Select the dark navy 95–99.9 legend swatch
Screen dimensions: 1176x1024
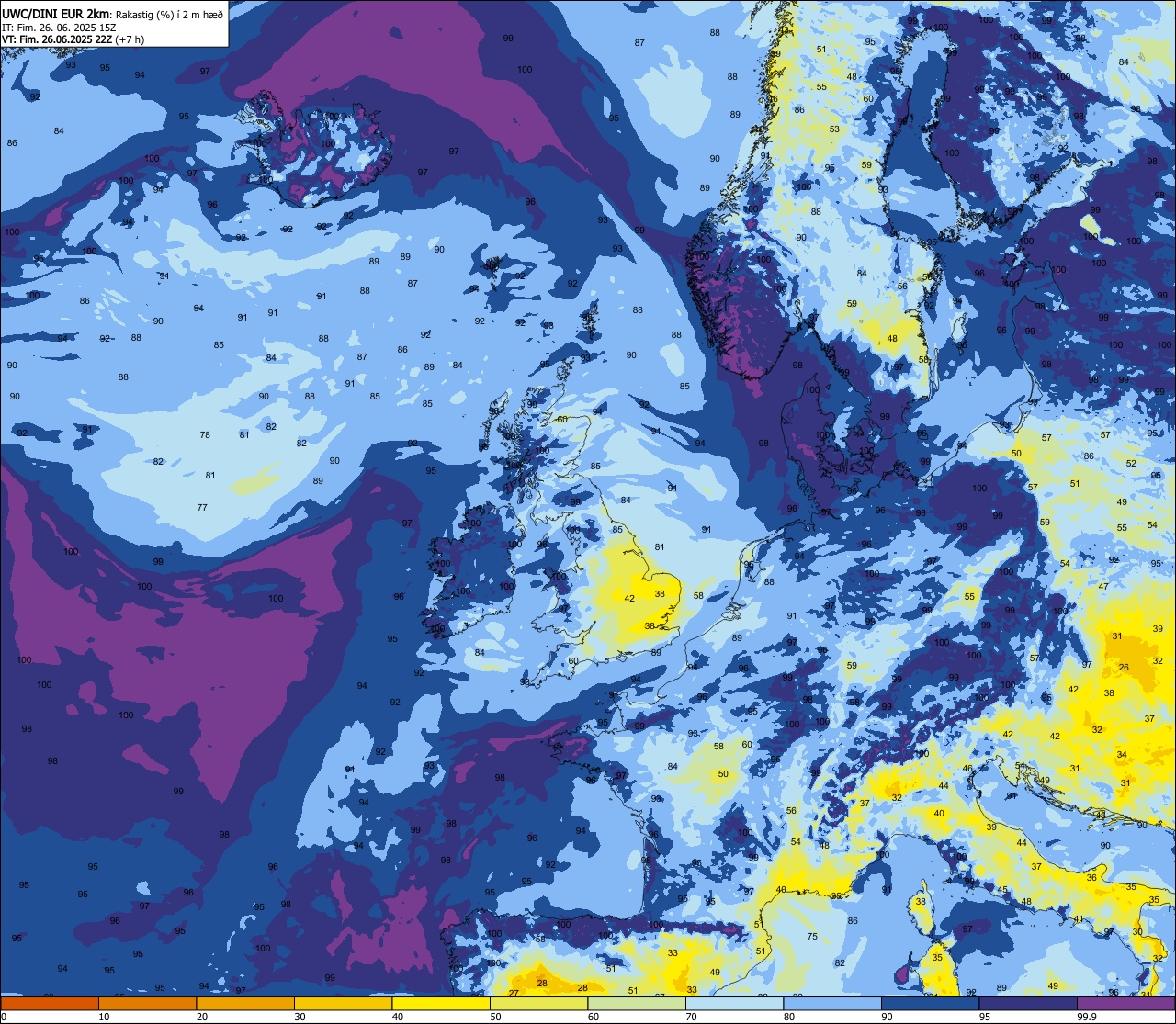pos(1028,1003)
